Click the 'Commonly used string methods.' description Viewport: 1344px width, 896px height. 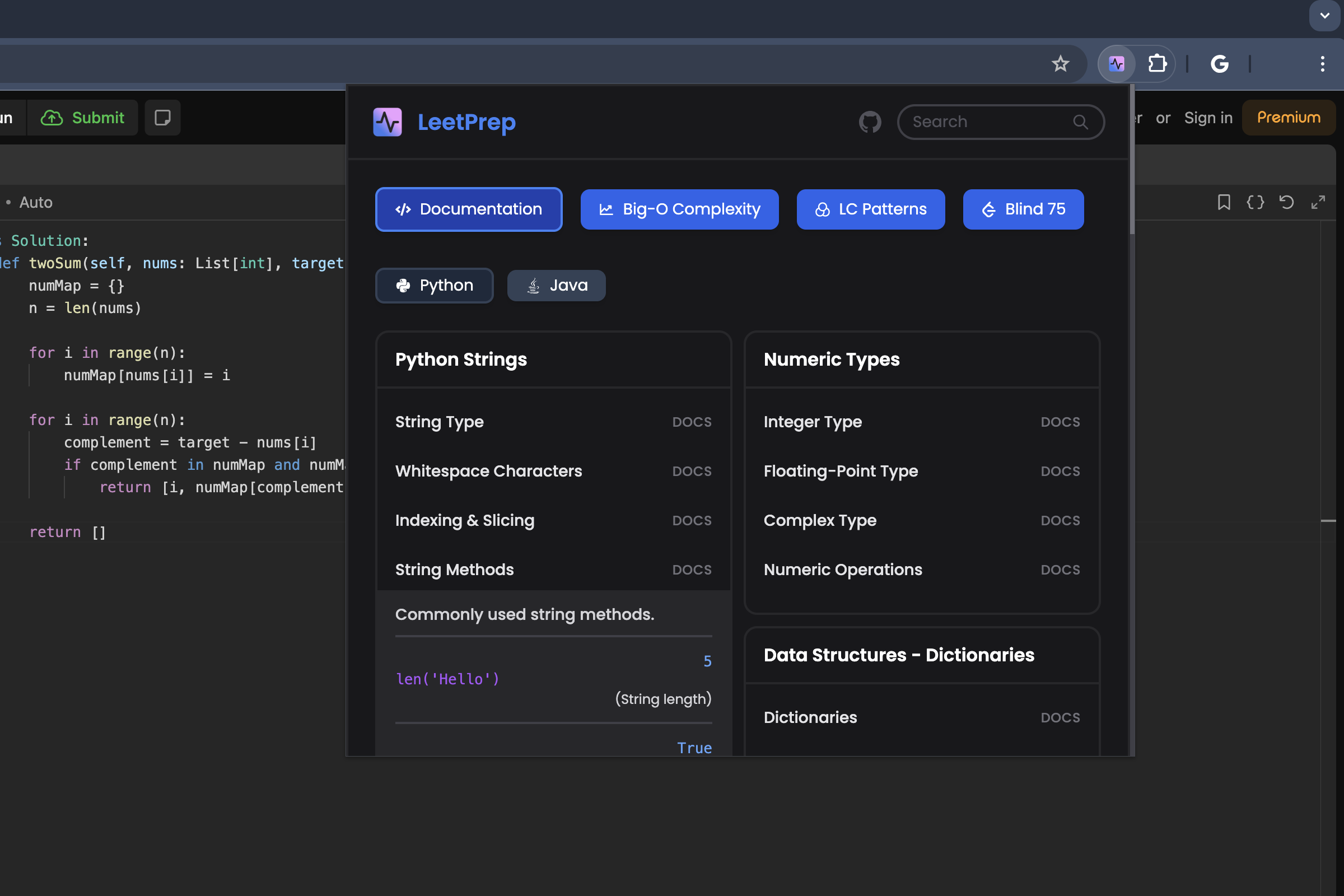pyautogui.click(x=525, y=614)
